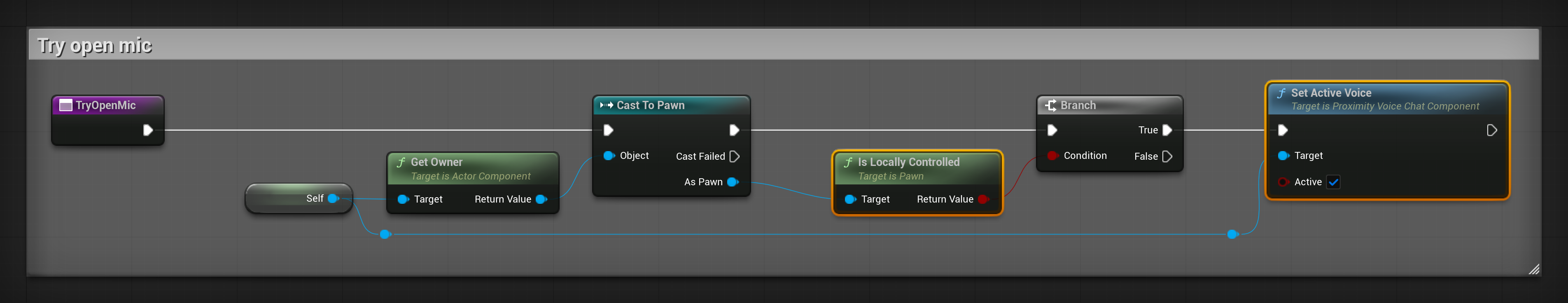Image resolution: width=1568 pixels, height=303 pixels.
Task: Click Get Owner Return Value pin
Action: [x=541, y=200]
